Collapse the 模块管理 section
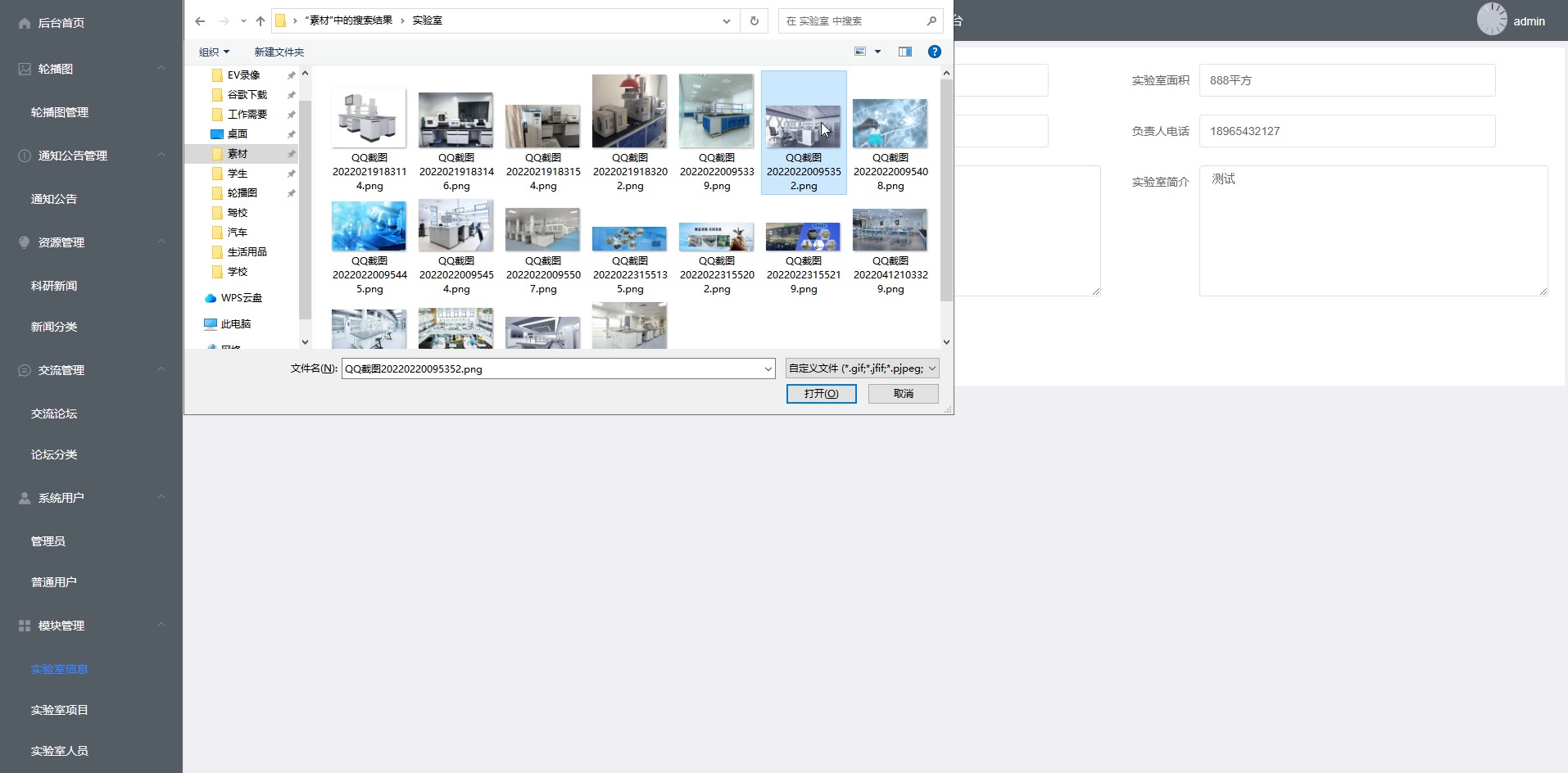 [x=161, y=626]
